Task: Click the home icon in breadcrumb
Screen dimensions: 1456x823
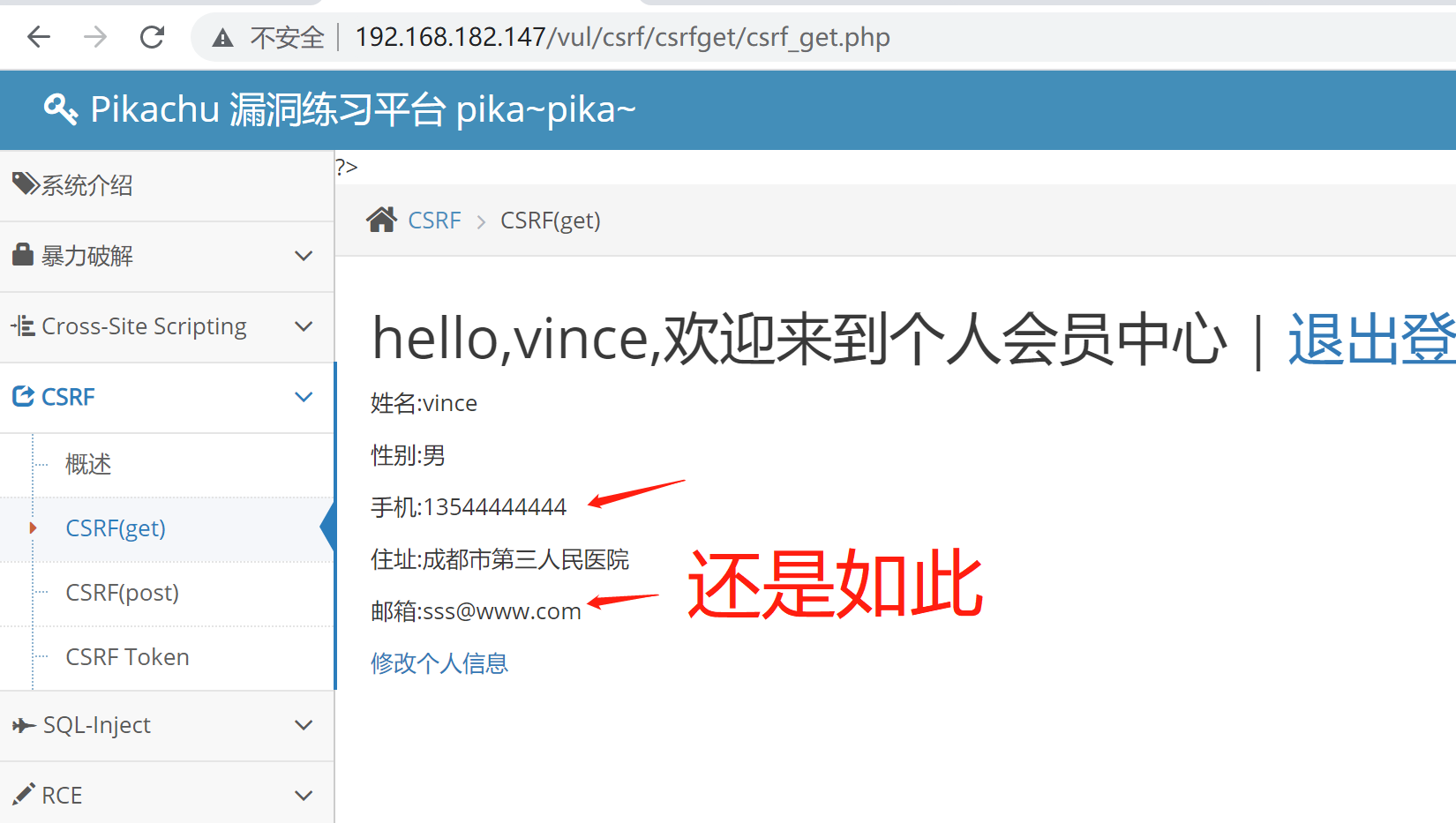Action: coord(381,220)
